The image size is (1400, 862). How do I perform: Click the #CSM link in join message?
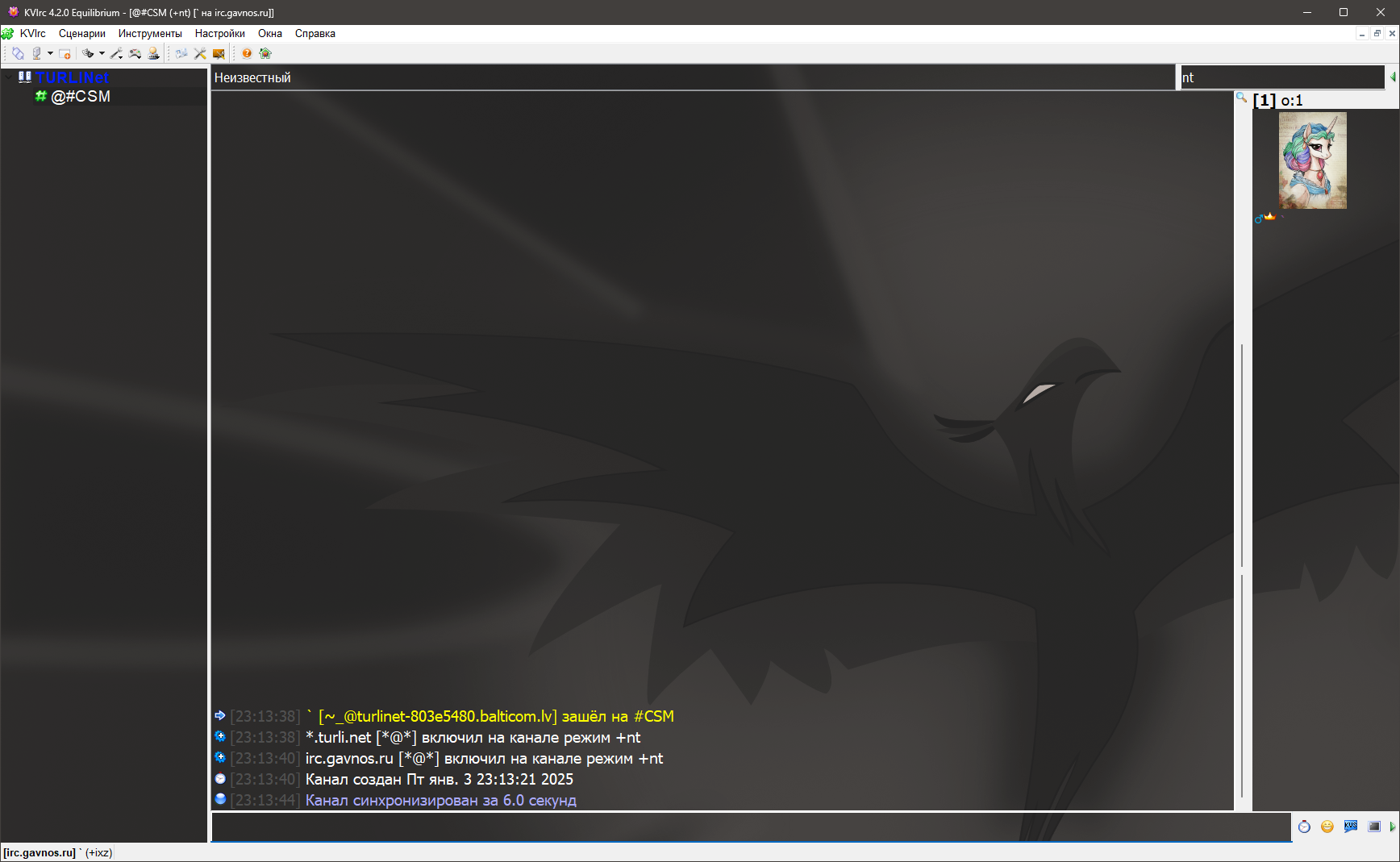click(653, 716)
